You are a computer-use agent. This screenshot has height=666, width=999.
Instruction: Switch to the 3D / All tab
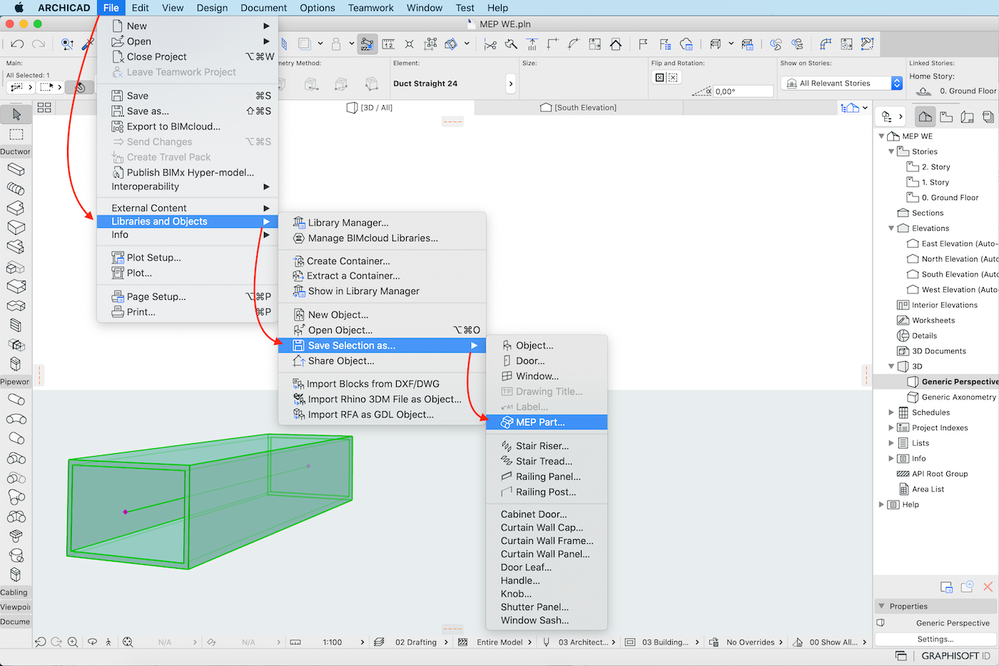pyautogui.click(x=370, y=108)
